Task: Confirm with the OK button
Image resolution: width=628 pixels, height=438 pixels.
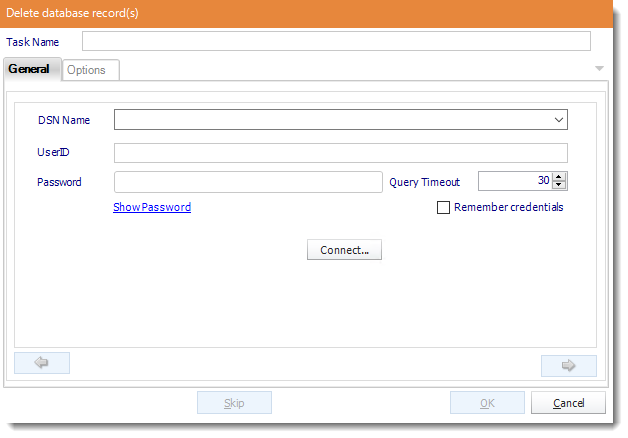Action: 487,403
